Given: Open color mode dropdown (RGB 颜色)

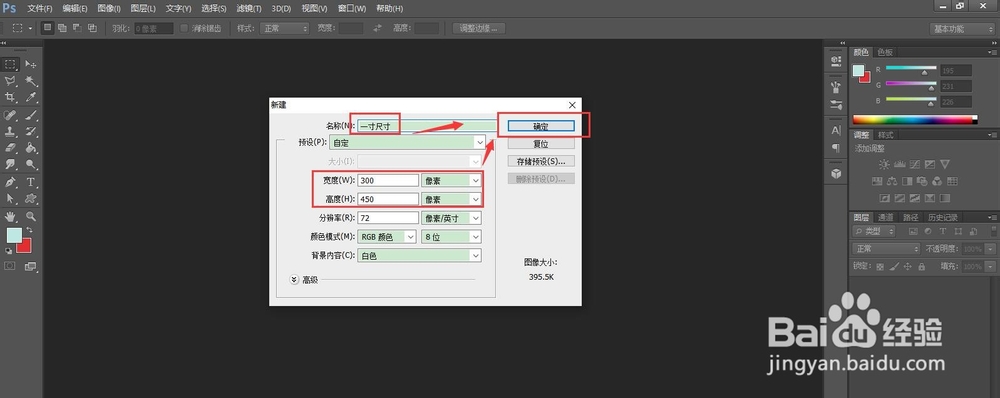Looking at the screenshot, I should click(x=387, y=237).
